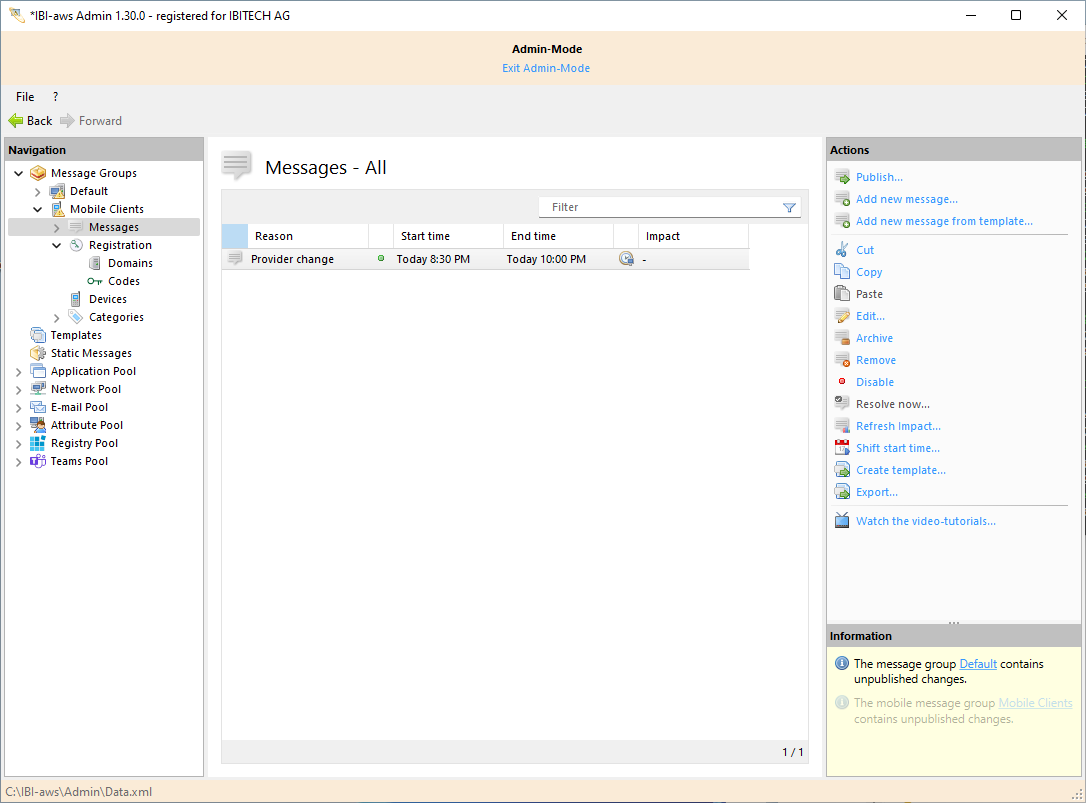Collapse the Message Groups tree node
Screen dimensions: 1086x803
(18, 172)
